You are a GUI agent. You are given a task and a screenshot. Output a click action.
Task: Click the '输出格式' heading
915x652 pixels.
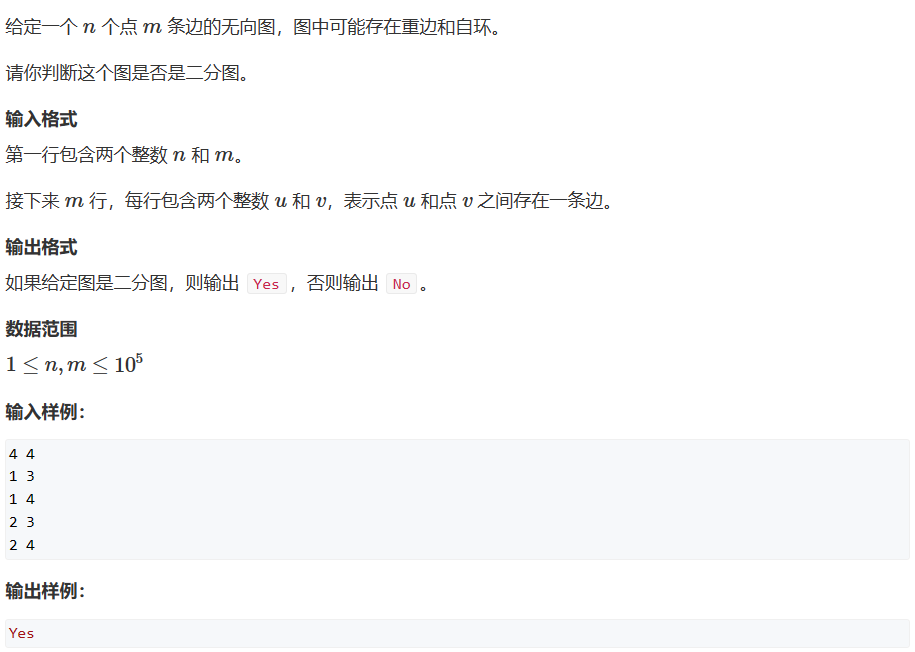pos(41,247)
